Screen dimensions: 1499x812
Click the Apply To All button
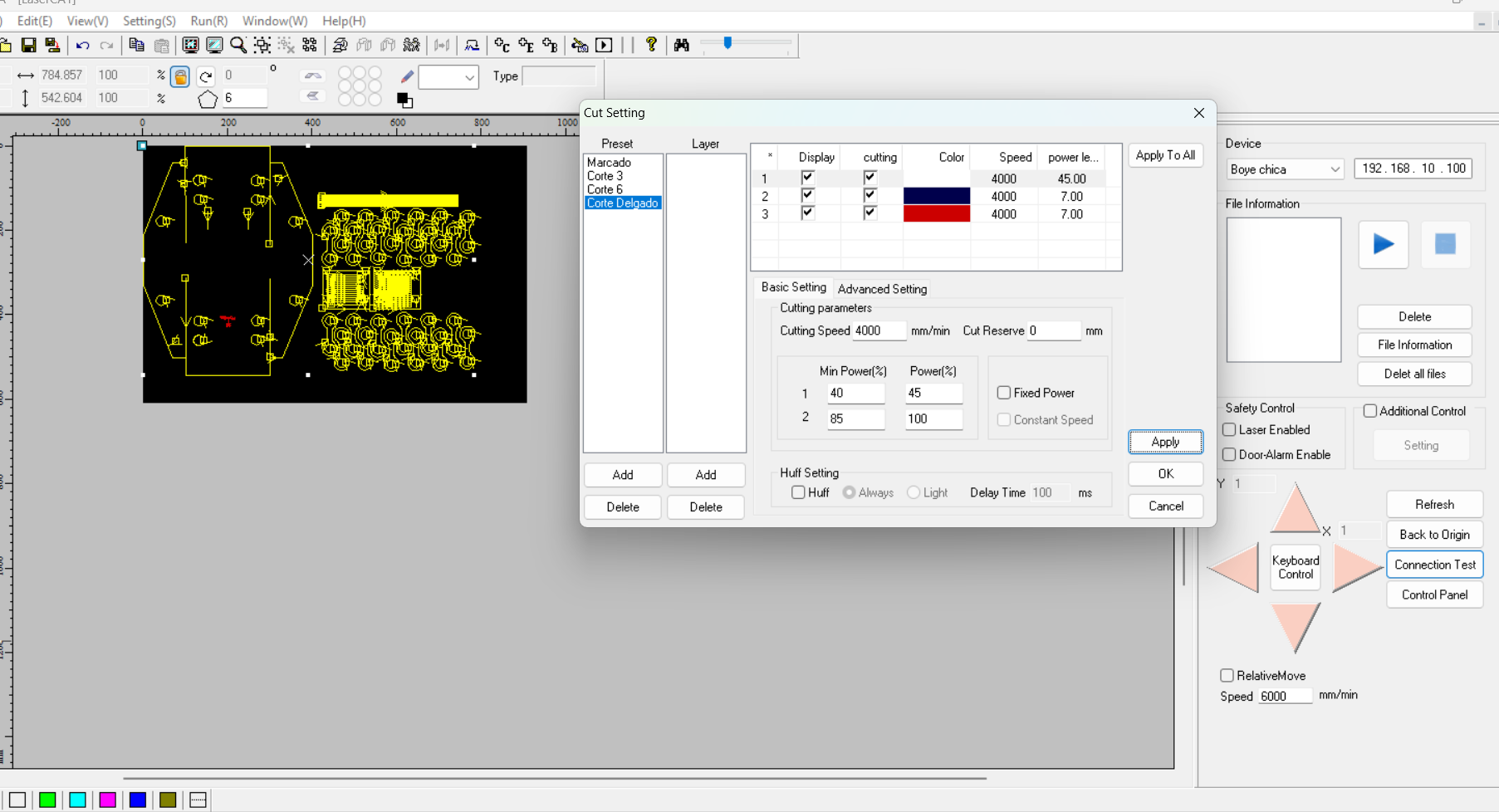coord(1164,155)
